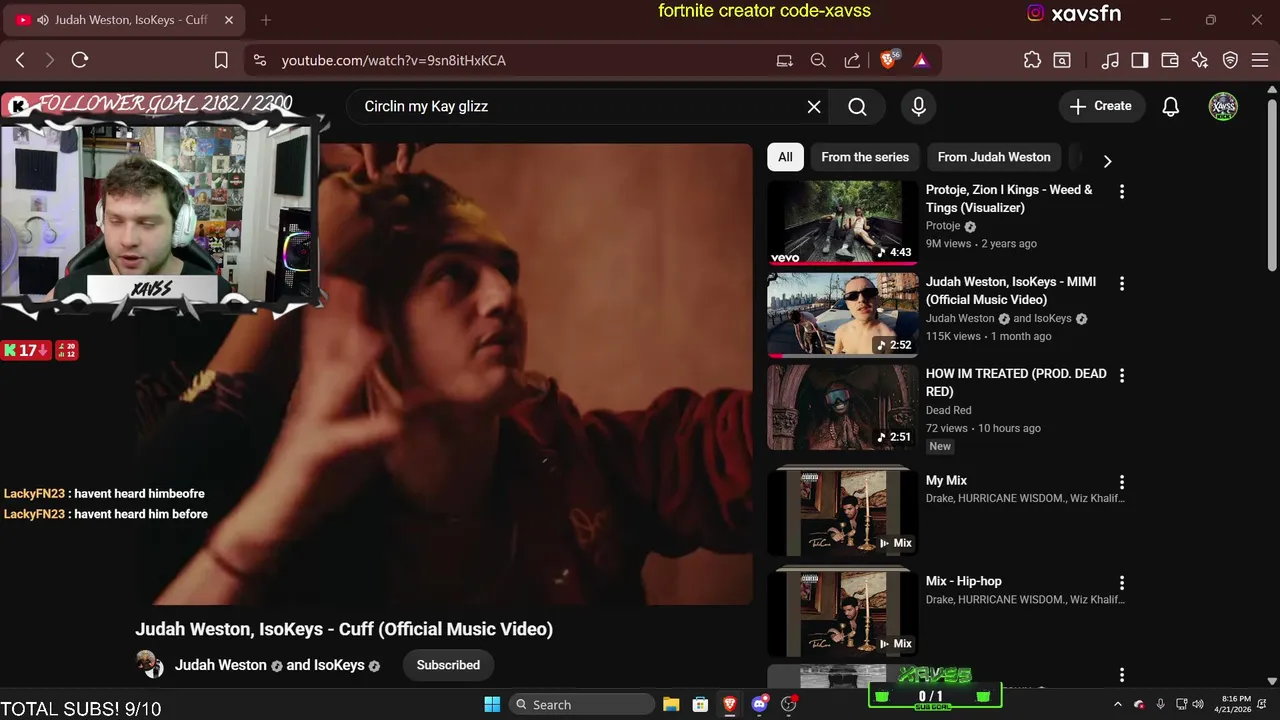Open the Judah Weston channel avatar
Viewport: 1280px width, 720px height.
click(x=150, y=664)
